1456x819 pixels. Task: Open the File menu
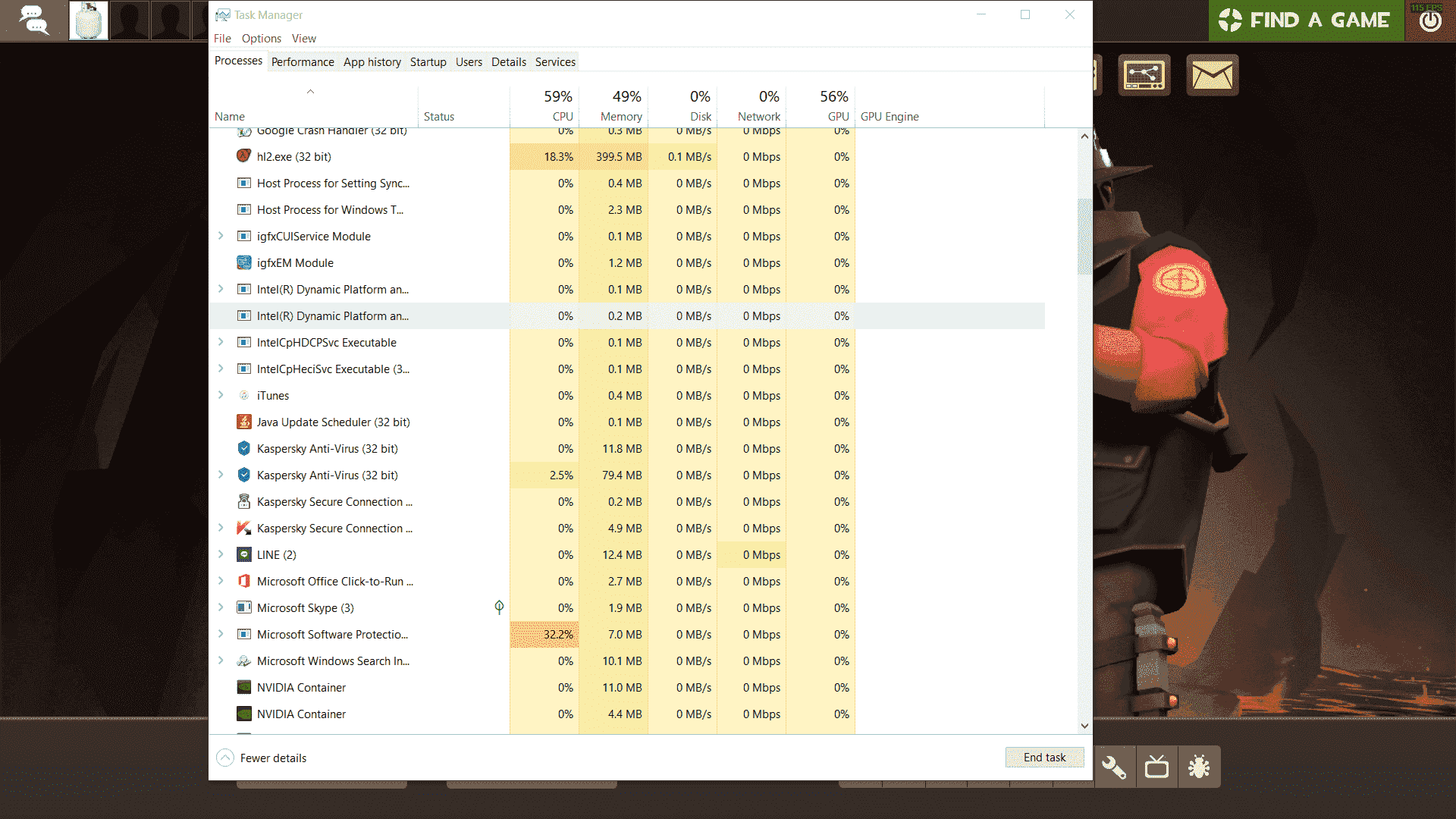tap(222, 39)
